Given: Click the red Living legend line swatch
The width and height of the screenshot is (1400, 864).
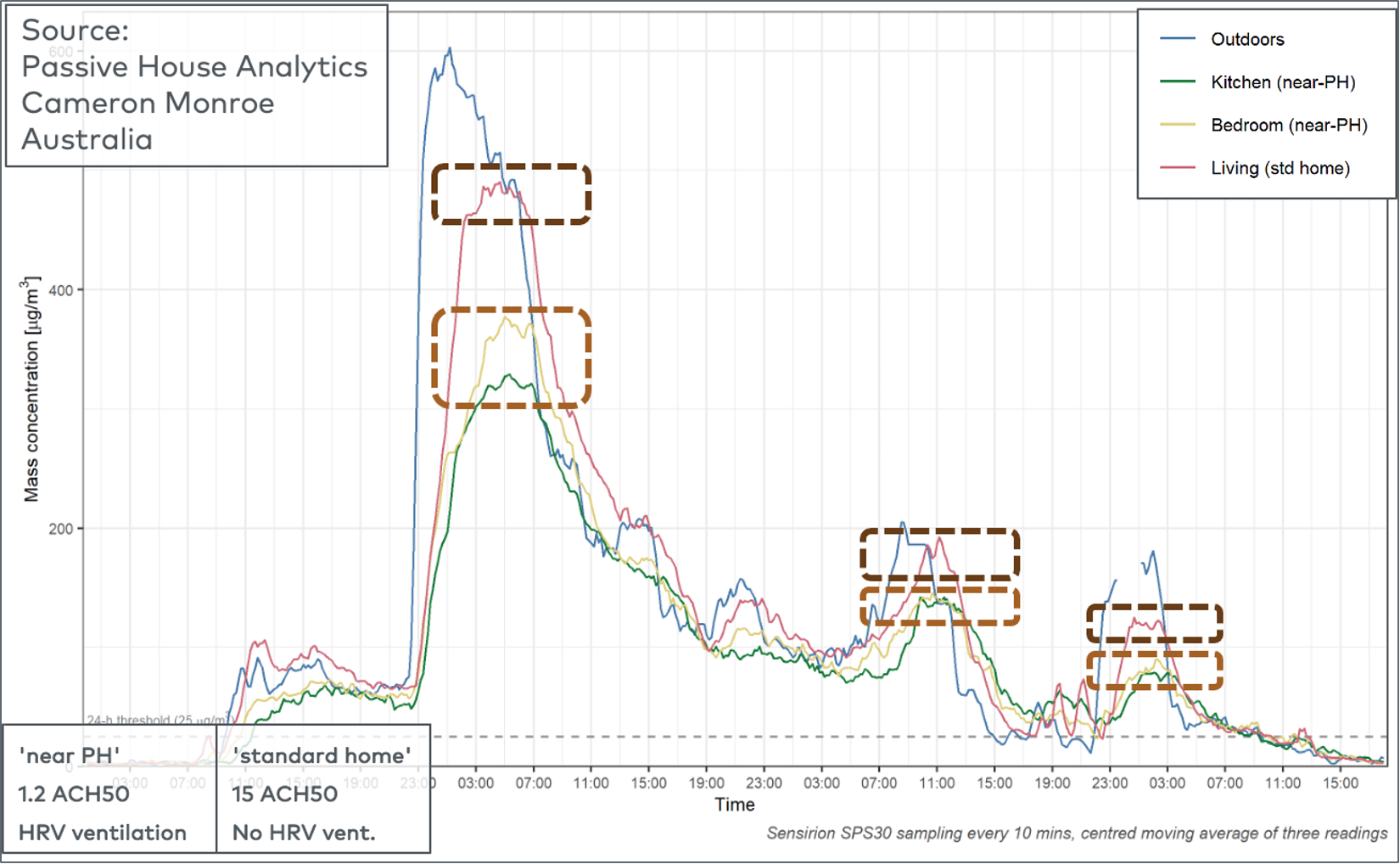Looking at the screenshot, I should (x=1177, y=168).
